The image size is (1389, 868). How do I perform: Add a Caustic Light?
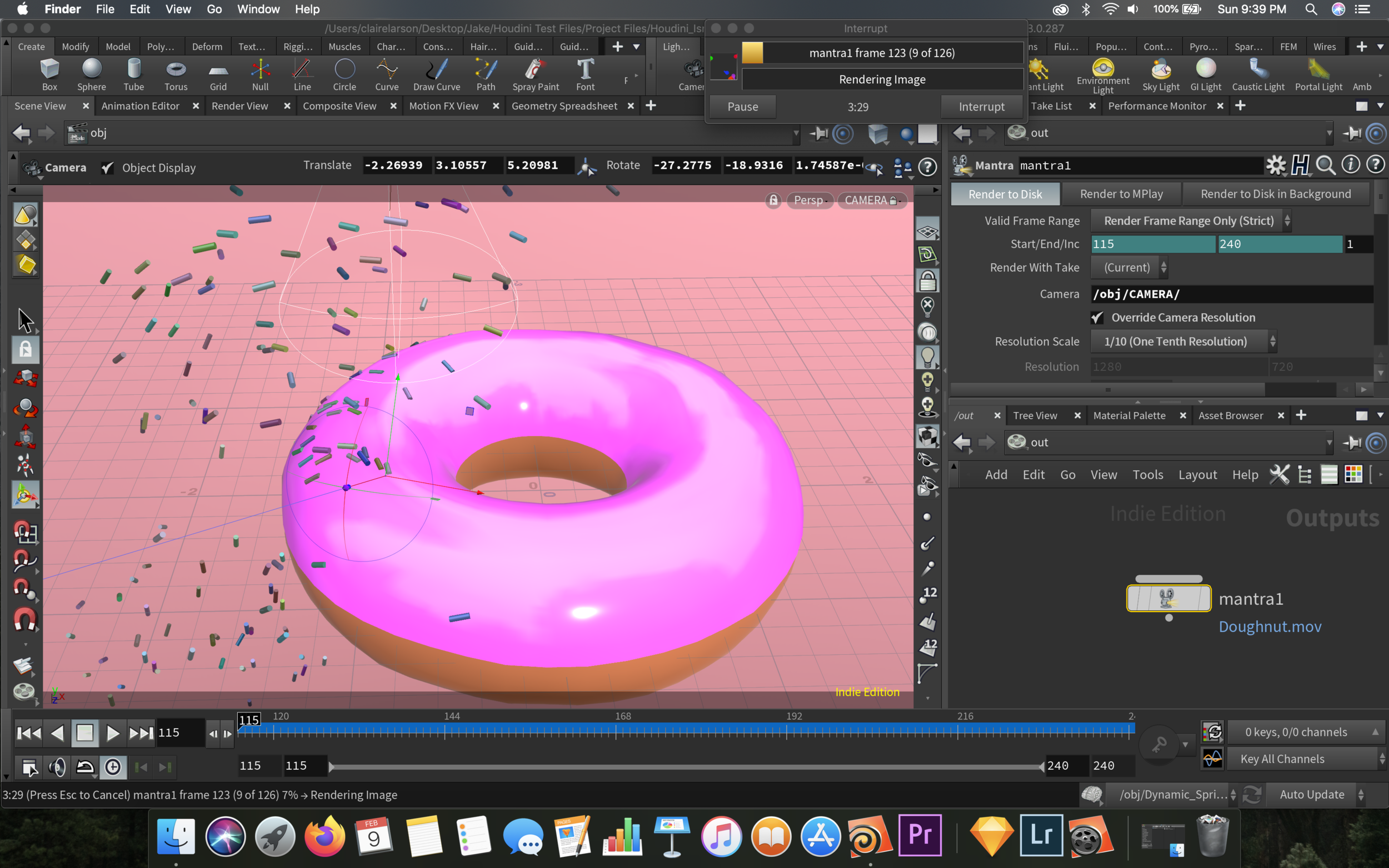1258,74
